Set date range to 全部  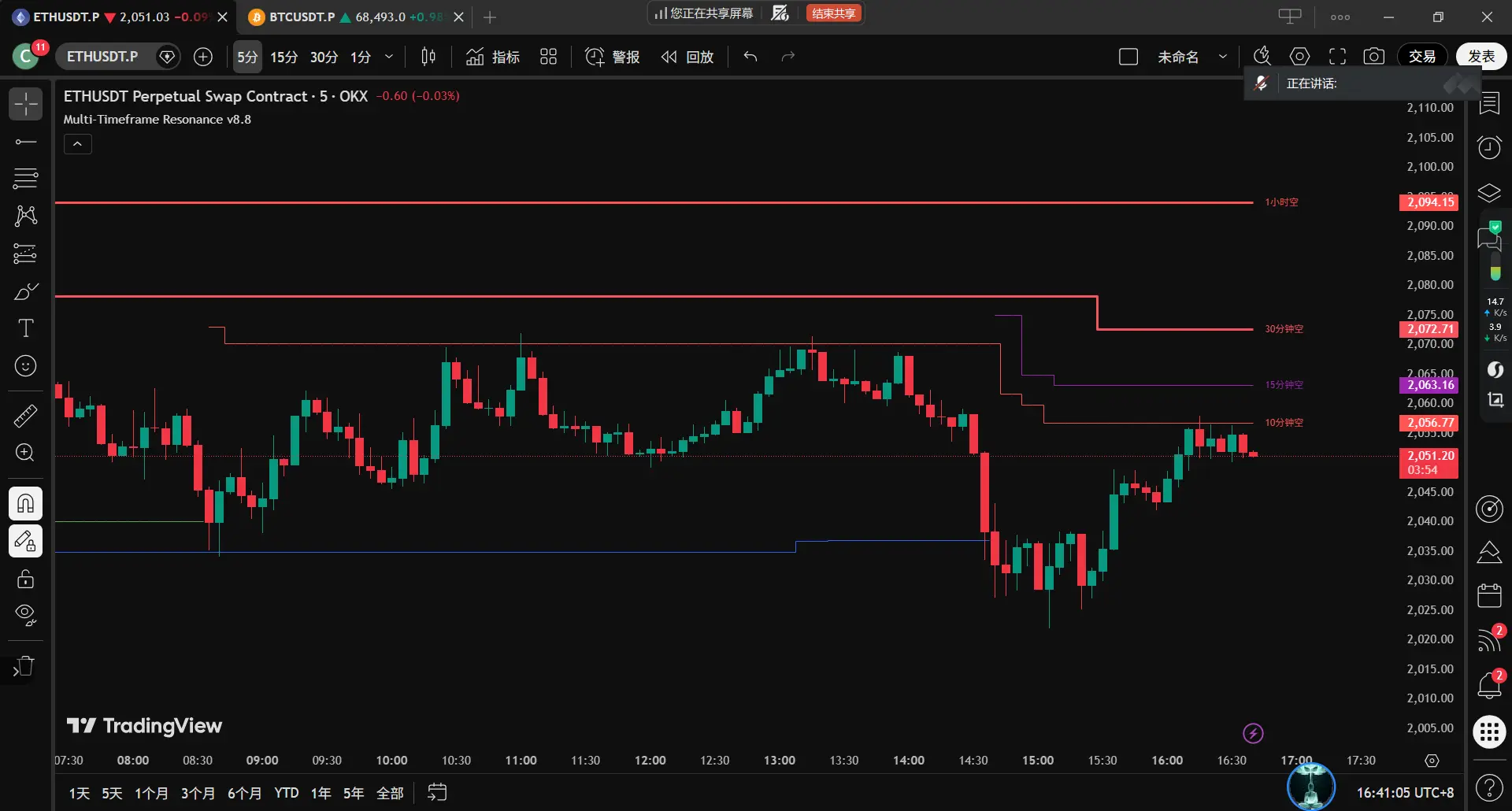390,793
